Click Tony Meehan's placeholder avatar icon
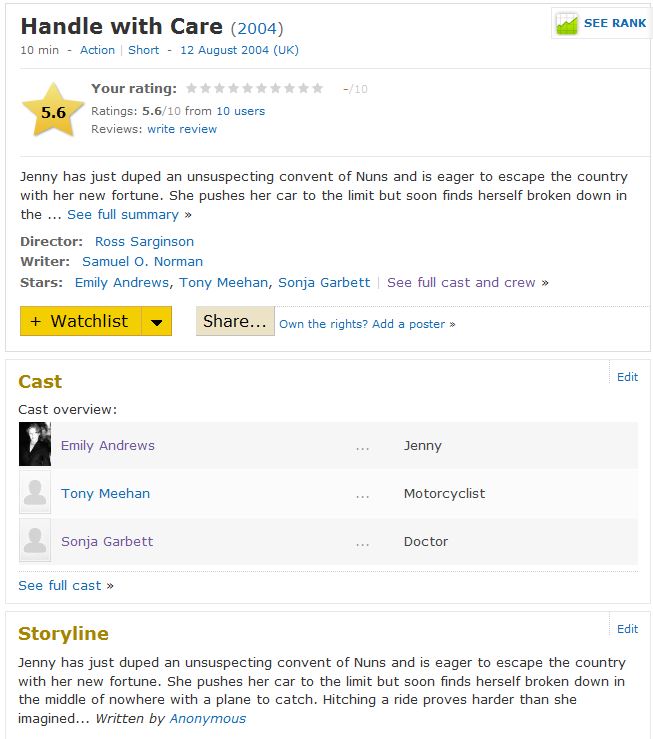The image size is (653, 739). point(35,493)
